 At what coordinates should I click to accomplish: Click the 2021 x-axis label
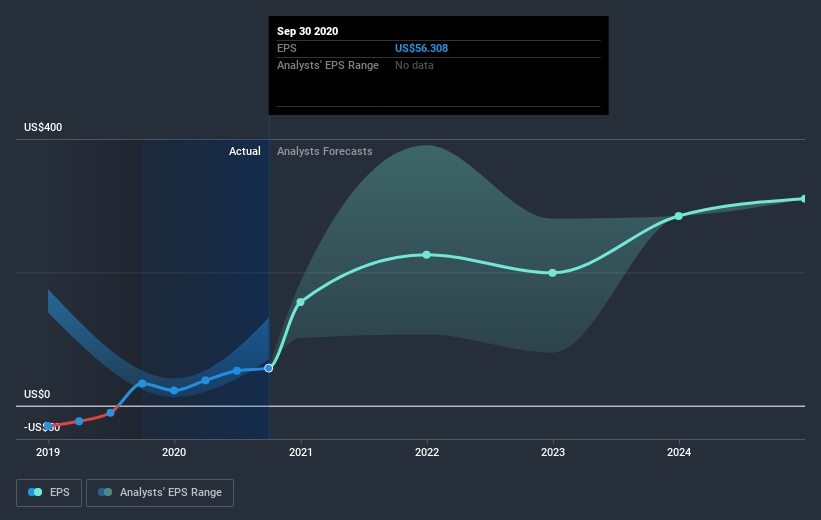(301, 452)
